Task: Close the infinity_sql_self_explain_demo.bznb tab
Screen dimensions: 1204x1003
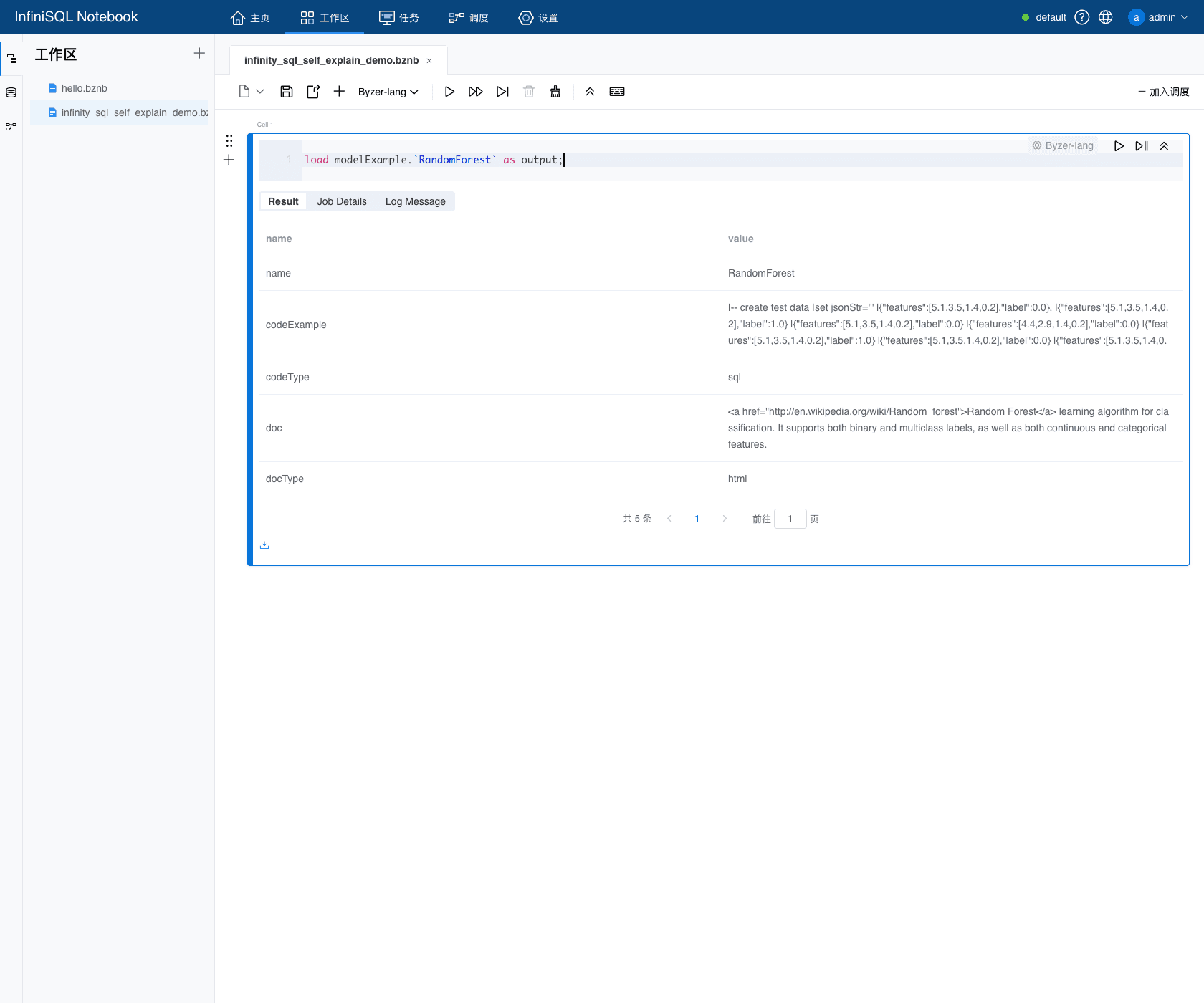Action: (429, 61)
